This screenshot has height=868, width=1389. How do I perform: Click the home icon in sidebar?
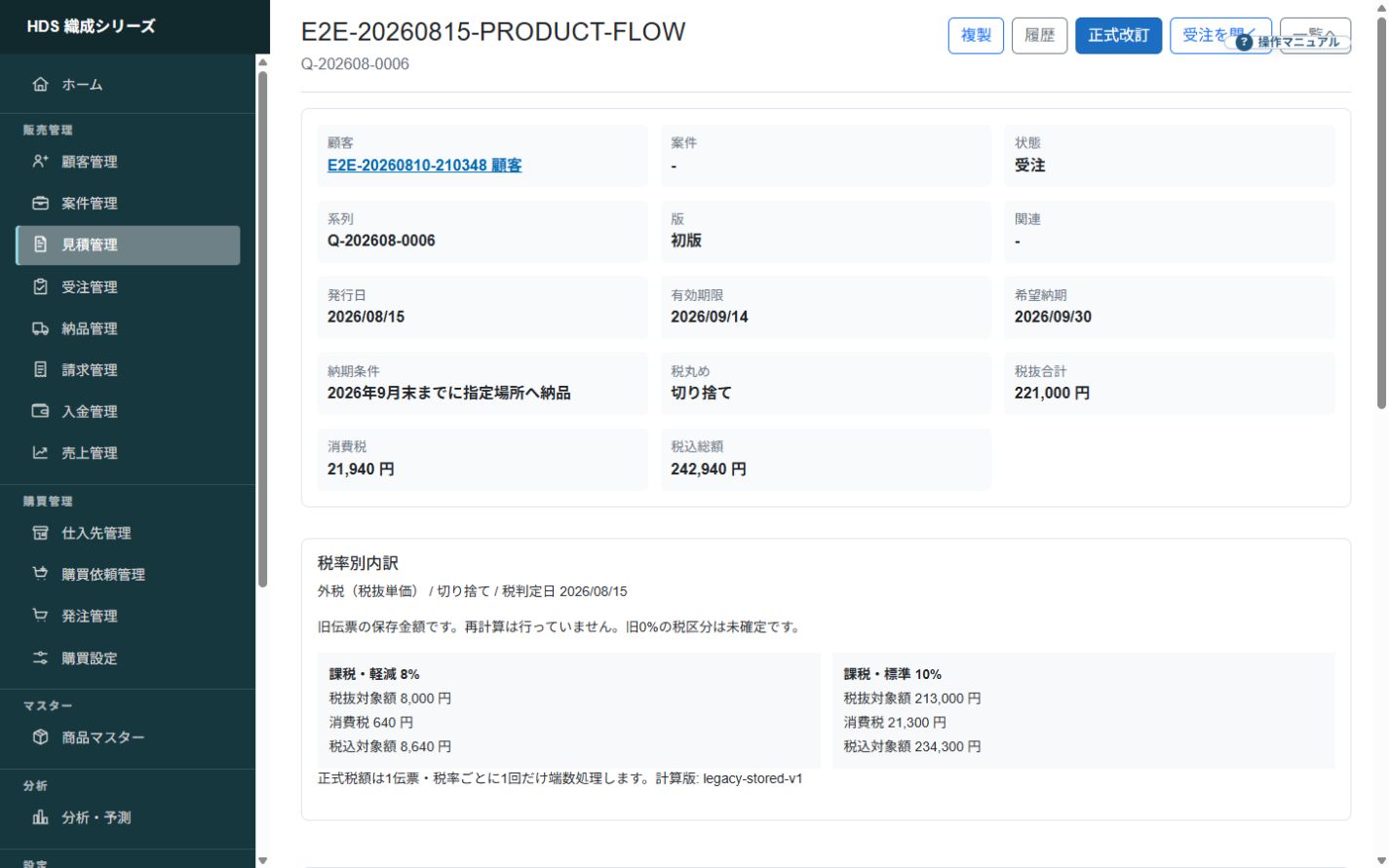(40, 85)
